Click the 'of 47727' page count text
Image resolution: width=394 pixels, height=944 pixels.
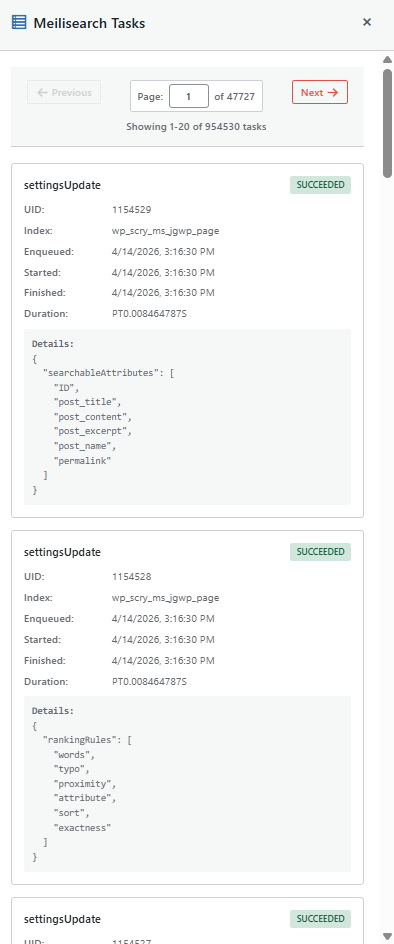(235, 96)
